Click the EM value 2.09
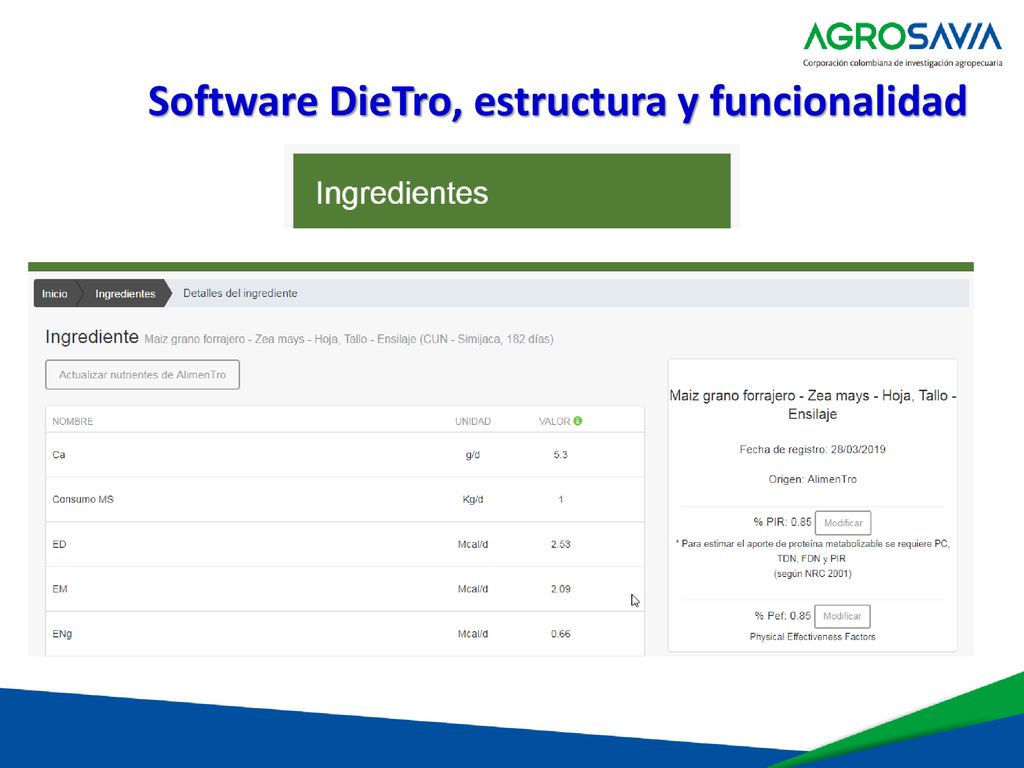The width and height of the screenshot is (1024, 768). (x=560, y=589)
